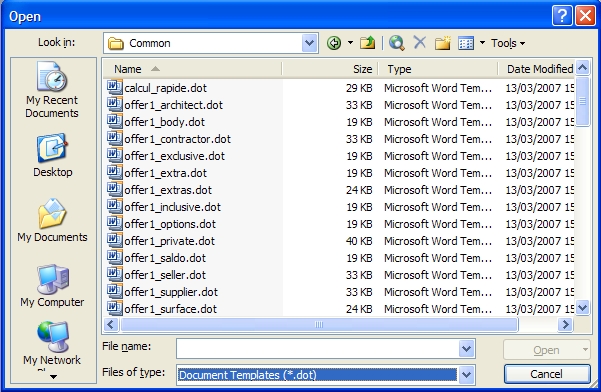Select offer1_surface.dot file icon

coord(115,308)
